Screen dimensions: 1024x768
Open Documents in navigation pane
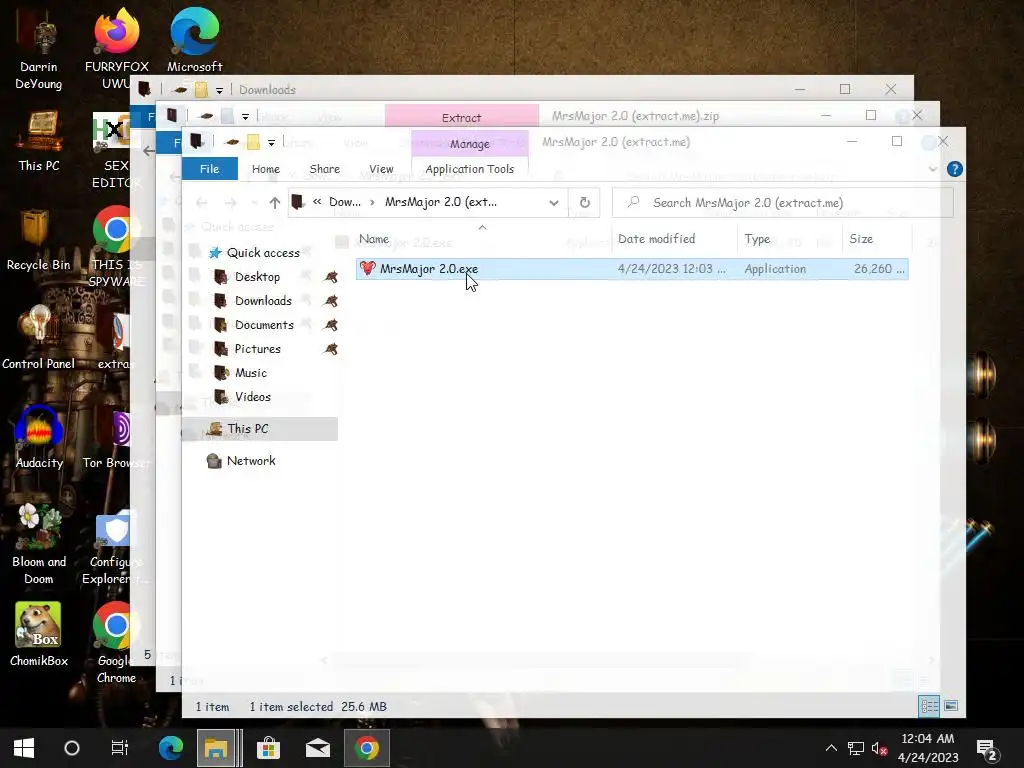[264, 325]
